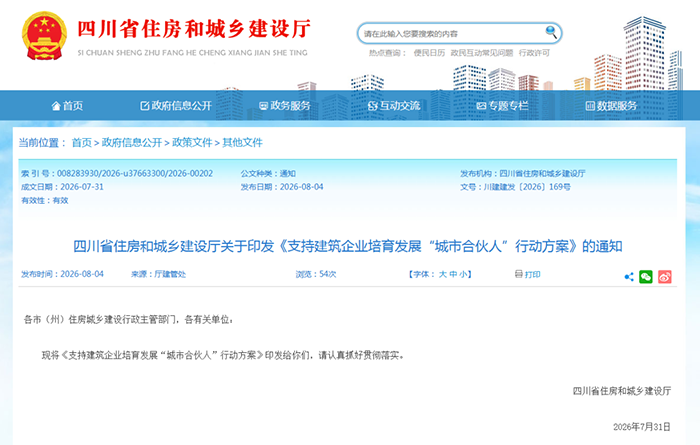Open 政务服务 navigation menu
The image size is (700, 445).
285,106
